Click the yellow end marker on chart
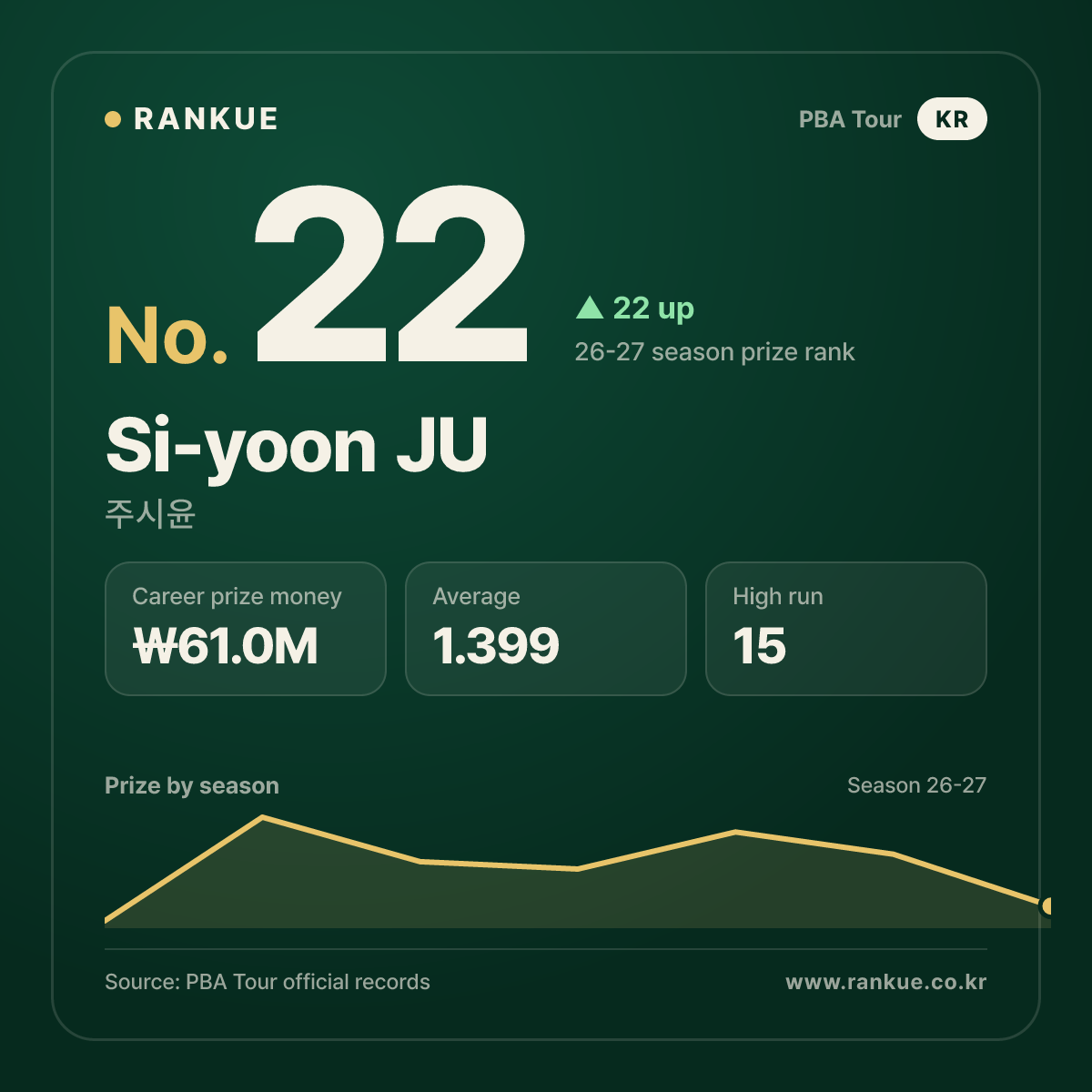 coord(1049,905)
